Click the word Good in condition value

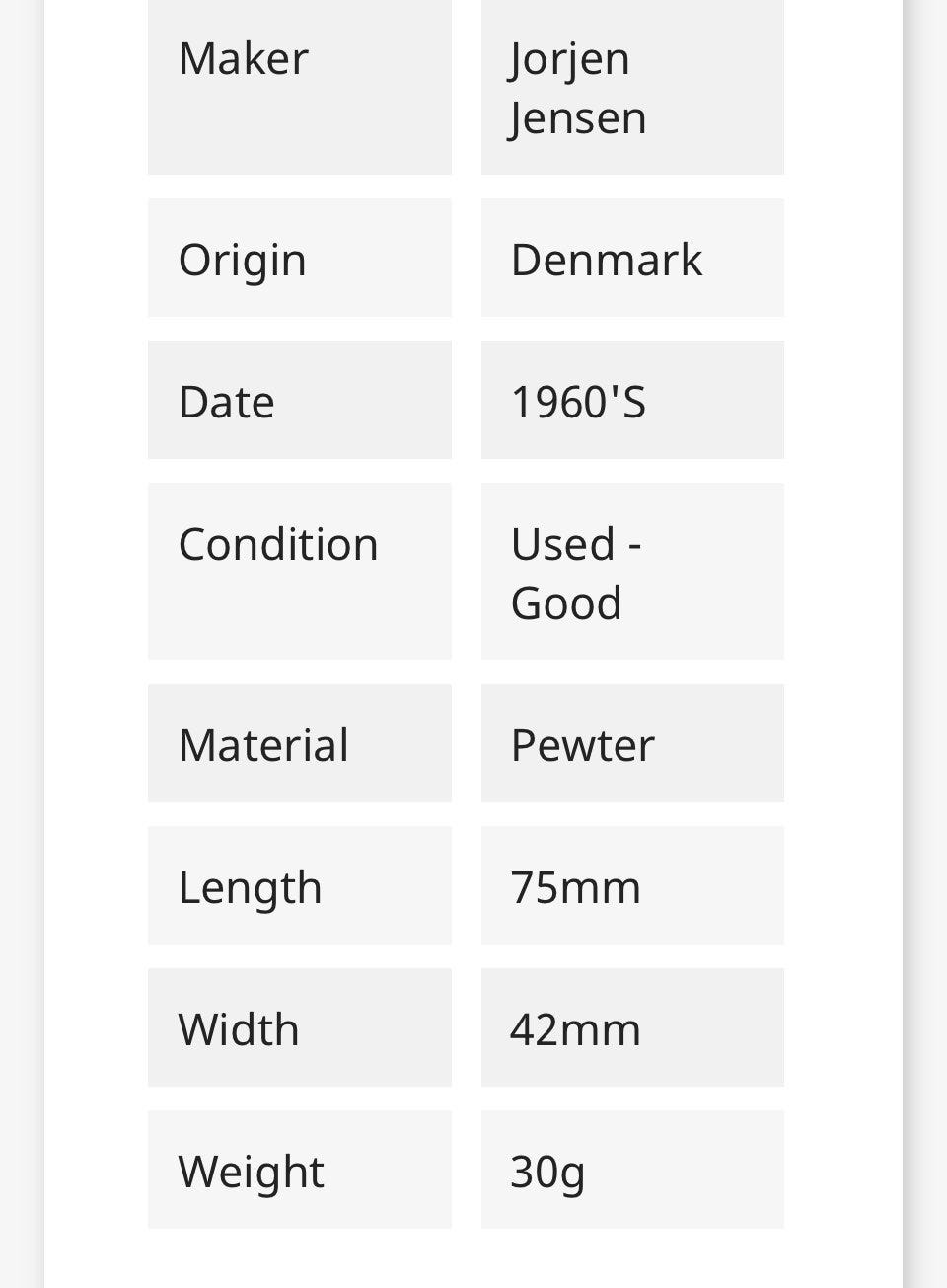[x=566, y=604]
